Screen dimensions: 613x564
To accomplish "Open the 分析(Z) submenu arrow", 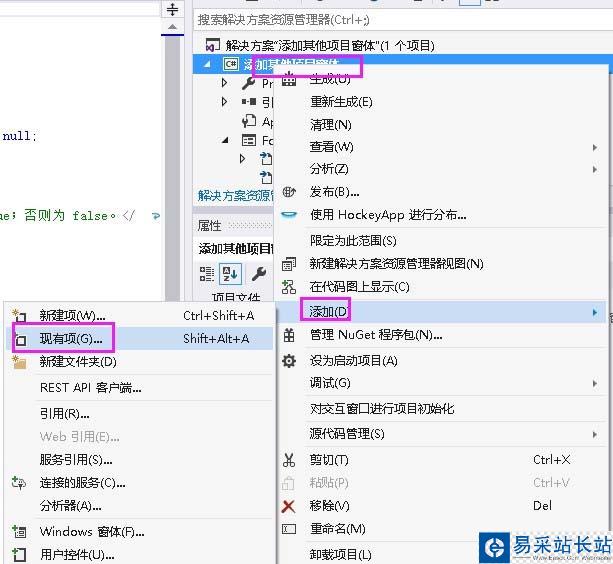I will point(595,169).
